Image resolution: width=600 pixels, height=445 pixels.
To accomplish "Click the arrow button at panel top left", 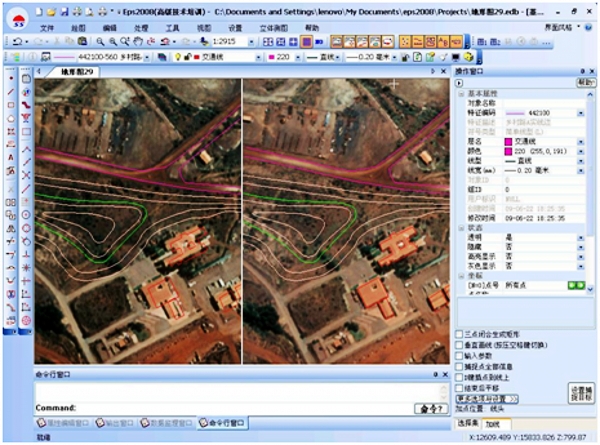I will pos(459,83).
